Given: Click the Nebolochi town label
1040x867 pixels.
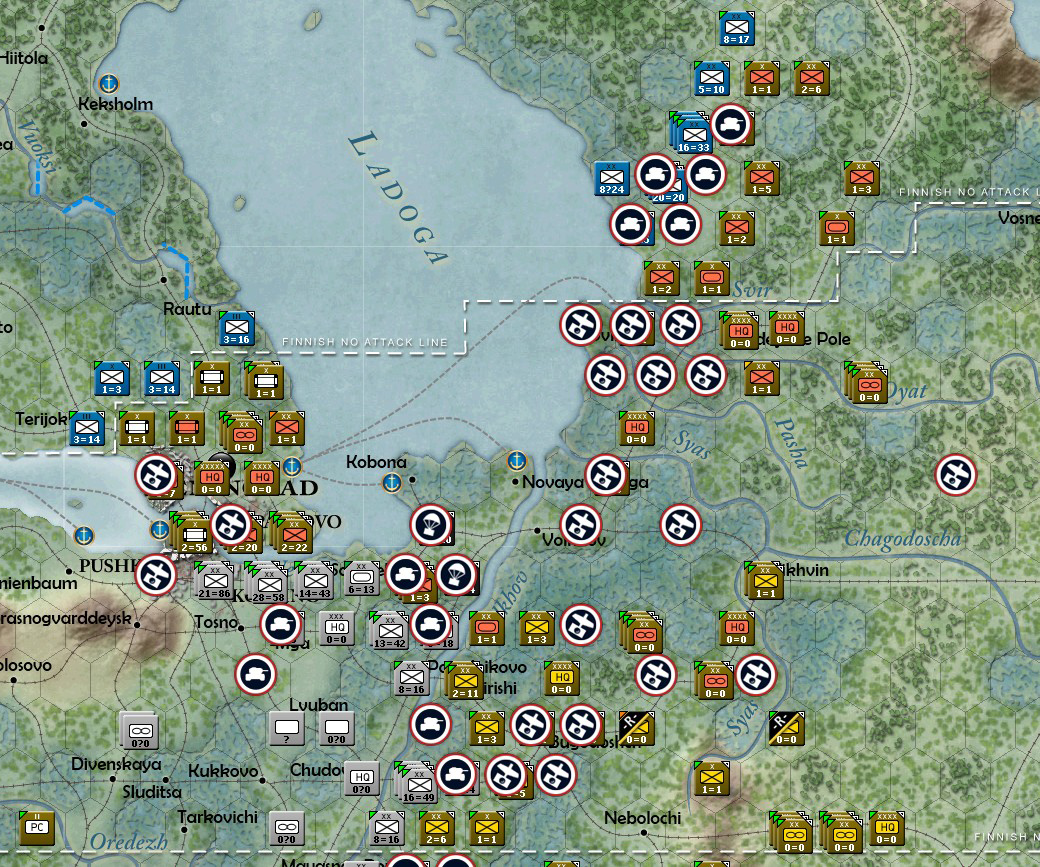Looking at the screenshot, I should coord(642,818).
